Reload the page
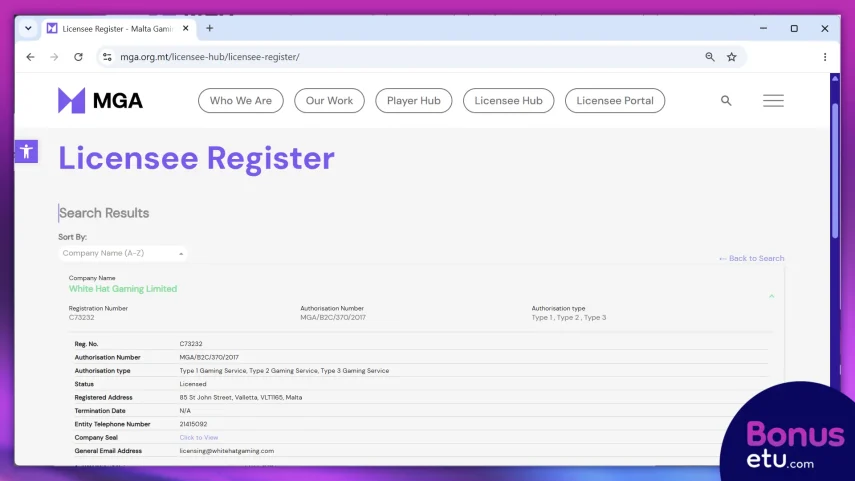The image size is (855, 481). [78, 57]
